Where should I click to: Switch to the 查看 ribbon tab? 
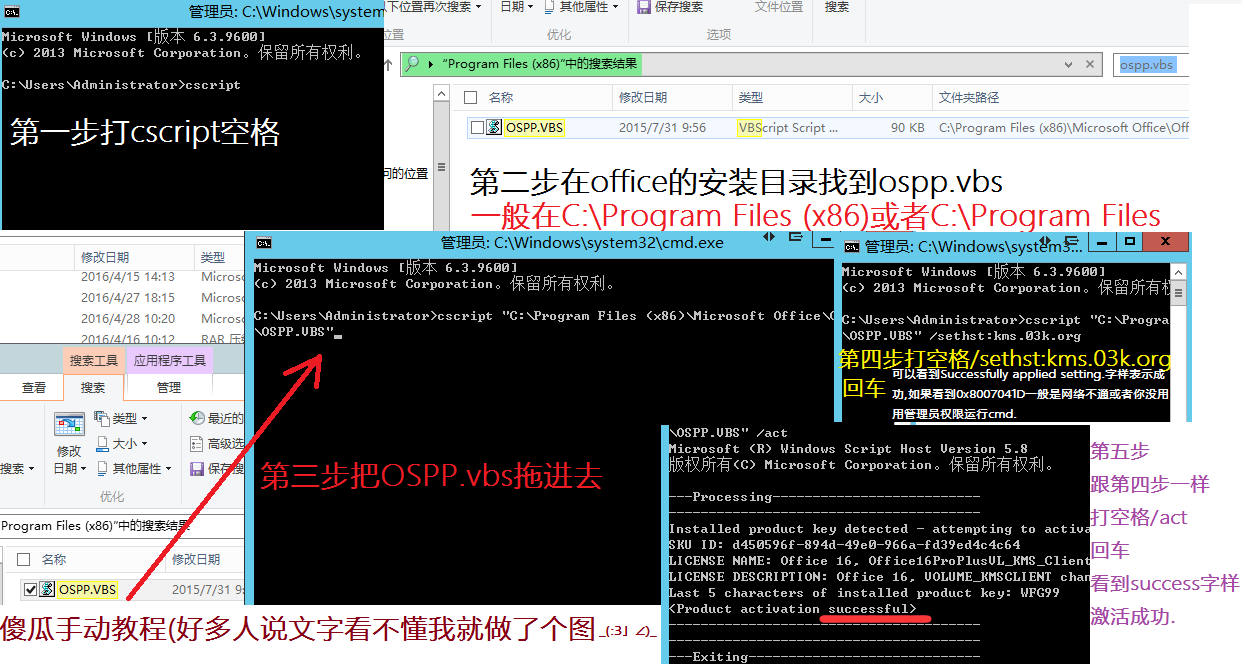[x=34, y=388]
